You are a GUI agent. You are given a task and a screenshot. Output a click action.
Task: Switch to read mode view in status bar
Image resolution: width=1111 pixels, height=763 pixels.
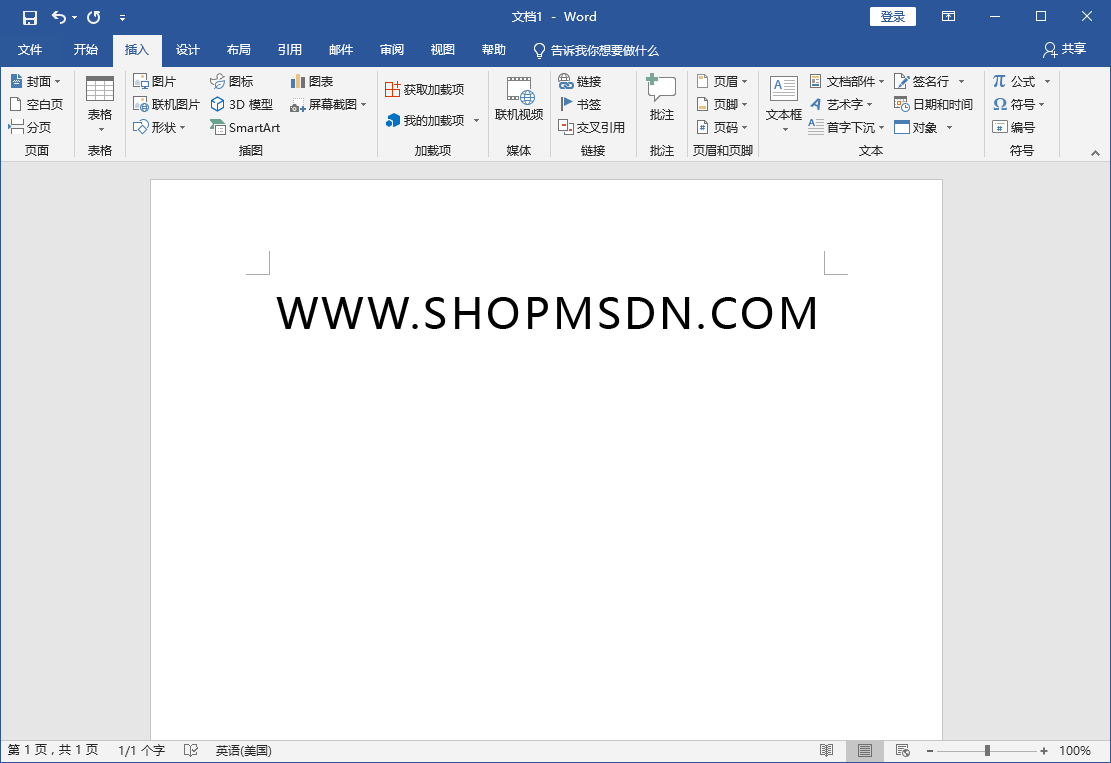(x=827, y=750)
